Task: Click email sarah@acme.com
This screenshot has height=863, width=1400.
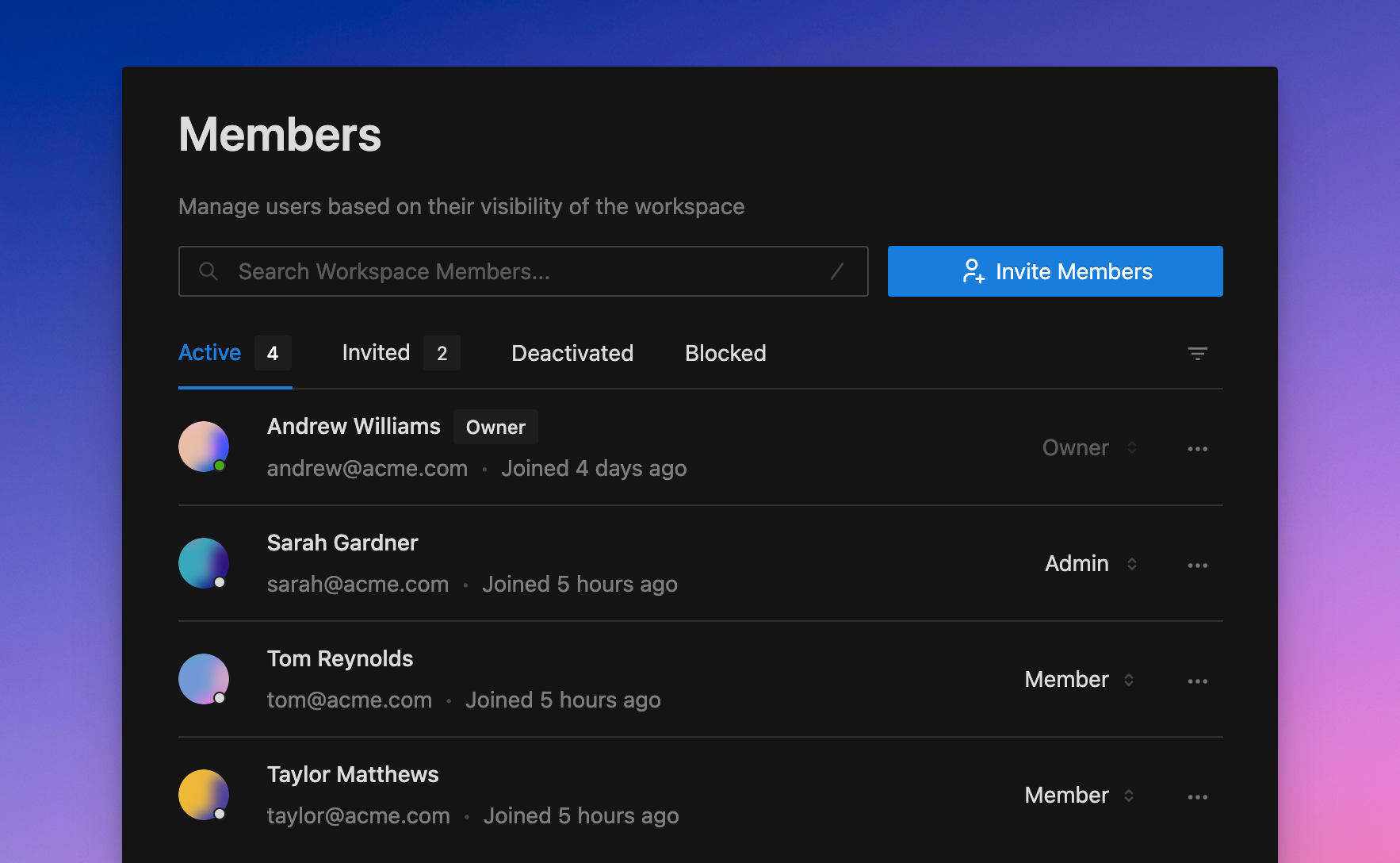Action: click(x=358, y=585)
